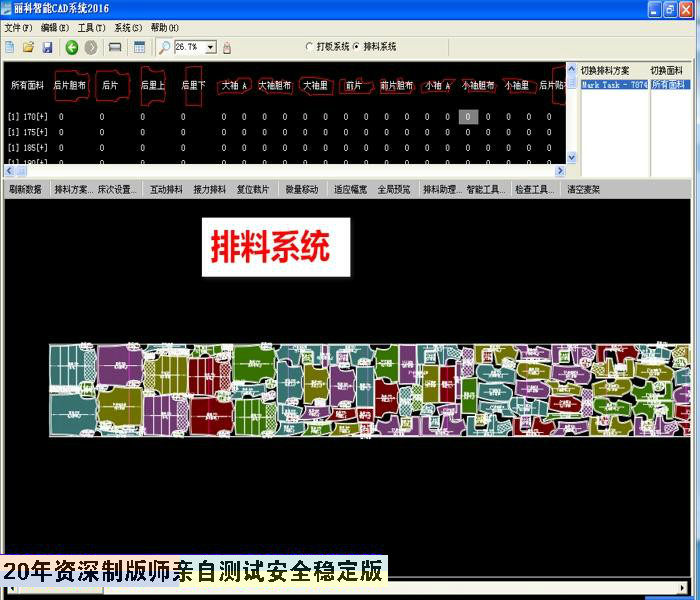Open 检查工具... button

(535, 189)
